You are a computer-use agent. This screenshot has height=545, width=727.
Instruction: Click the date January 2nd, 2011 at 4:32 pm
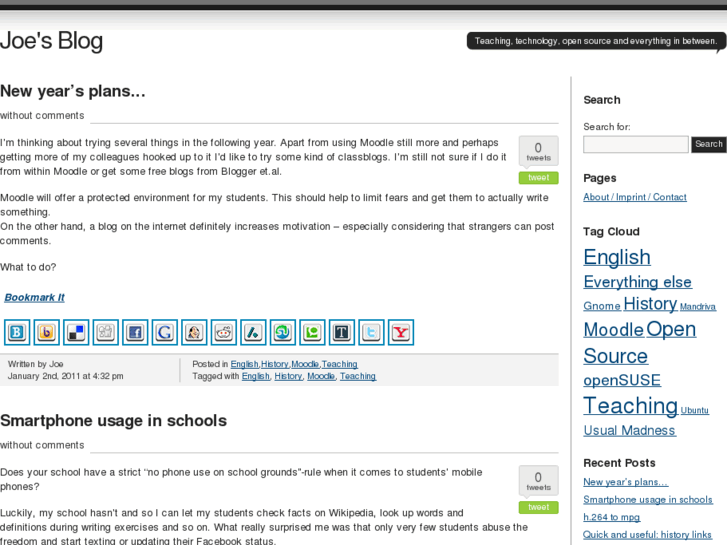point(65,376)
